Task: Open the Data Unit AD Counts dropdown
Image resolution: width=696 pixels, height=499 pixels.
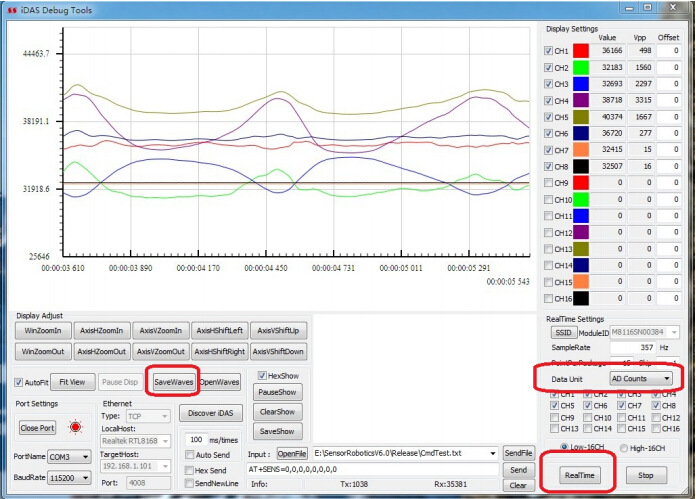Action: (x=642, y=379)
